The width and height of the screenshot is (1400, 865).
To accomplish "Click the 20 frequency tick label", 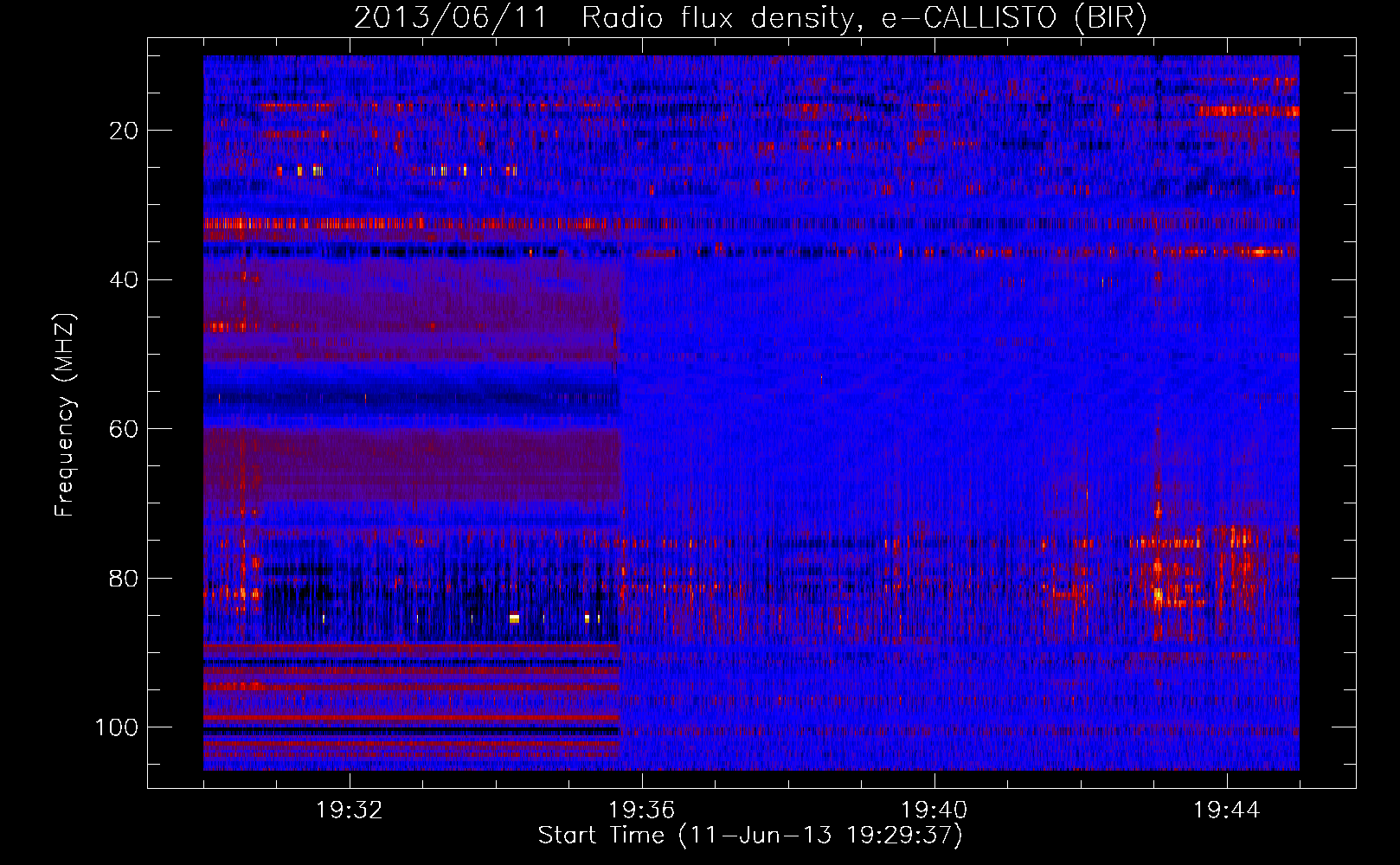I will tap(124, 131).
